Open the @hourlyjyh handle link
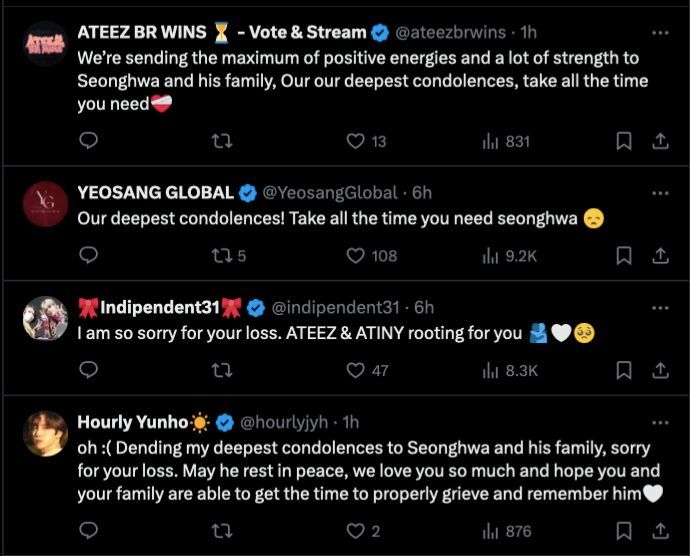 point(284,421)
